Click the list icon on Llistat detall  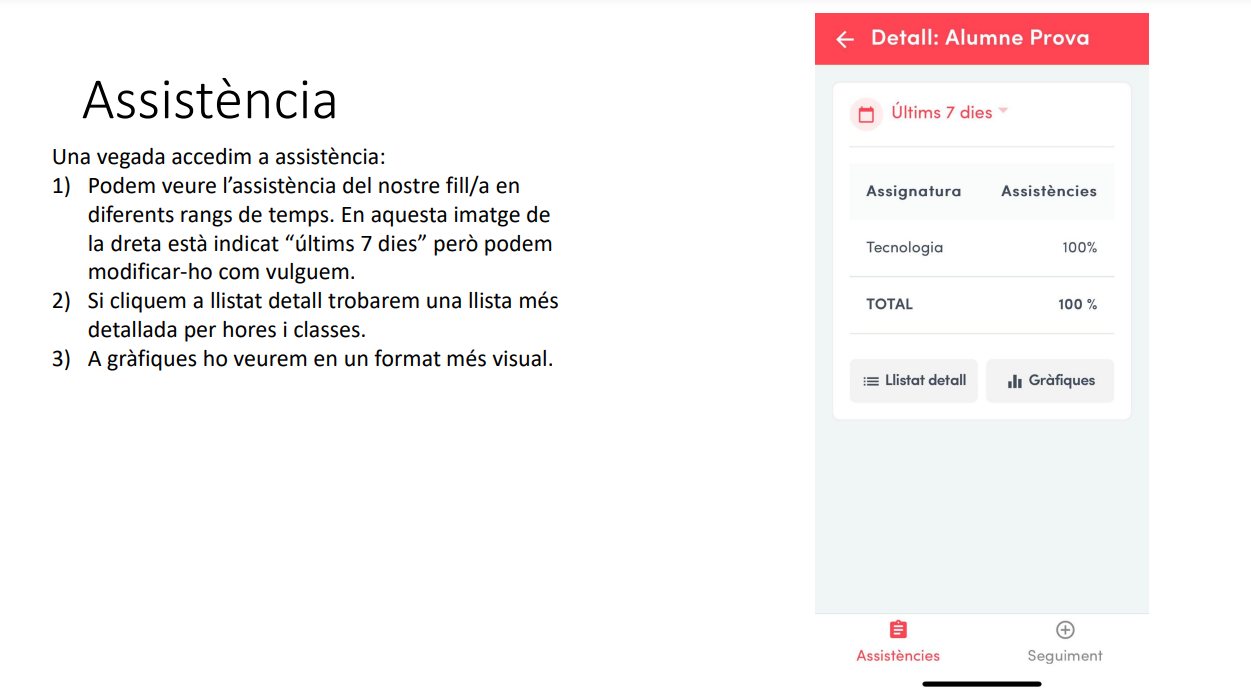(871, 381)
